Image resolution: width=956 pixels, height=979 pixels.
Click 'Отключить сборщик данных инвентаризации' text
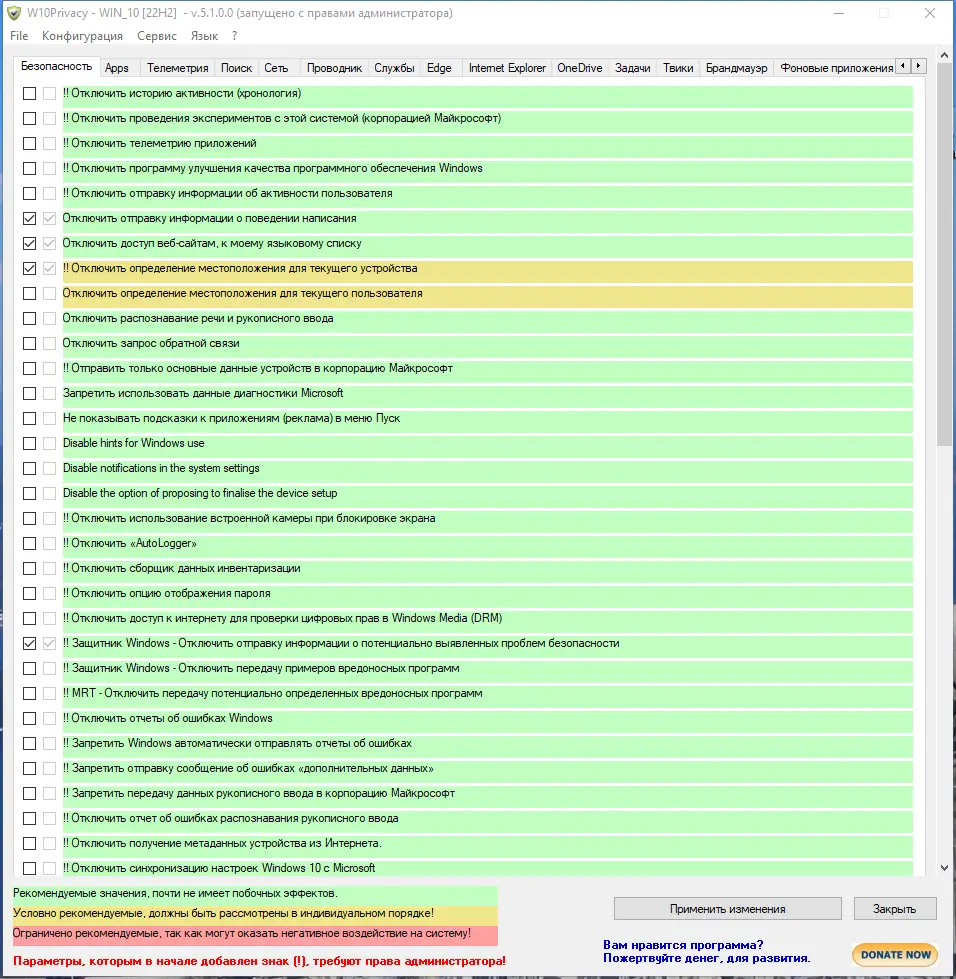[182, 568]
